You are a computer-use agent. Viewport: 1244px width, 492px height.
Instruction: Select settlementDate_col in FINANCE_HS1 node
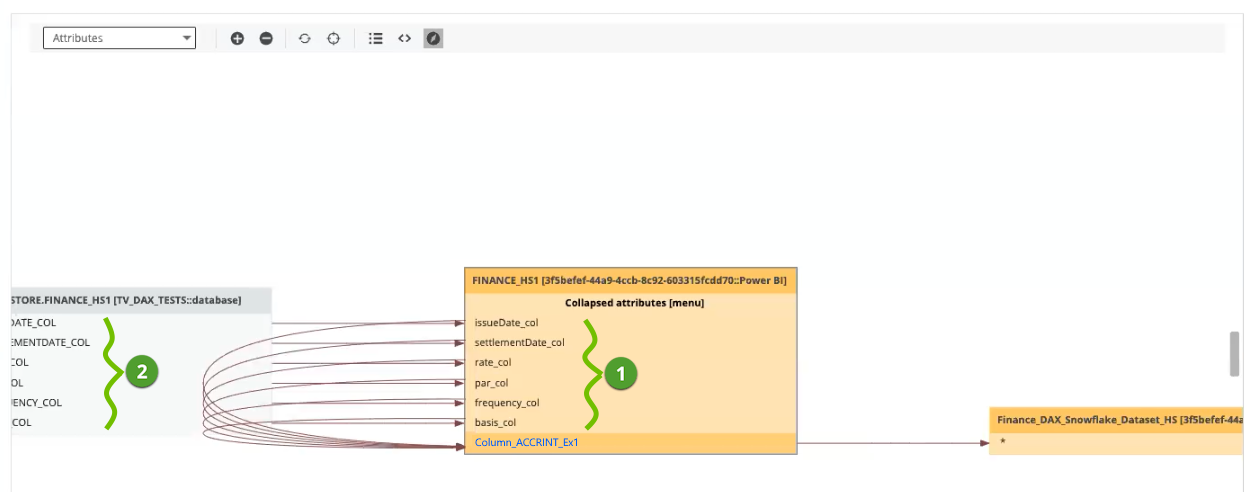point(519,342)
